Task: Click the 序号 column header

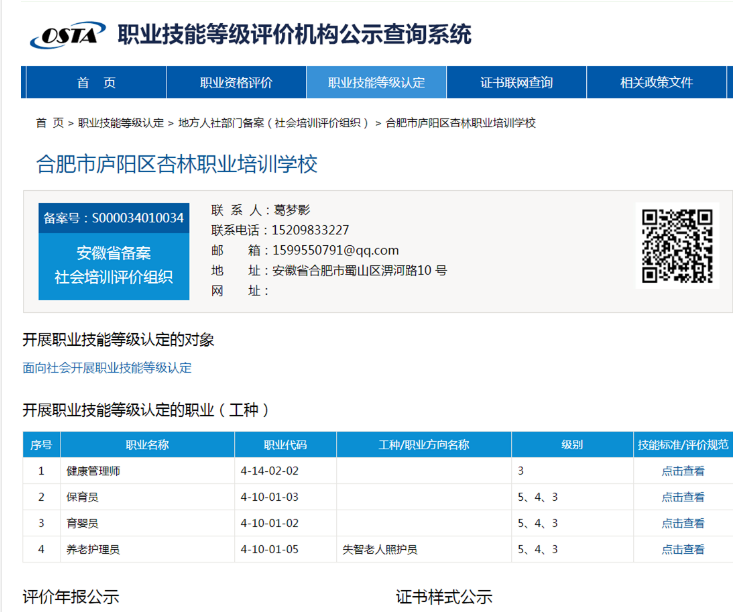Action: (x=41, y=445)
